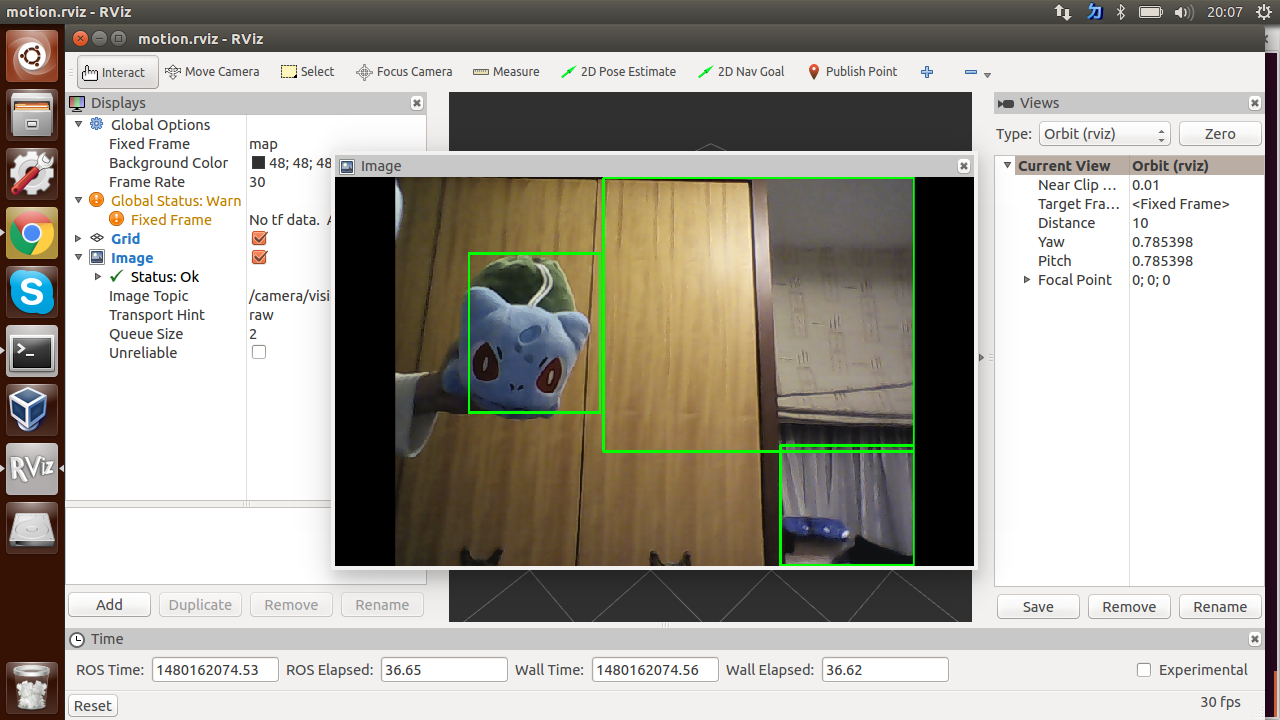Collapse the Global Options tree node
Image resolution: width=1280 pixels, height=720 pixels.
pyautogui.click(x=79, y=124)
